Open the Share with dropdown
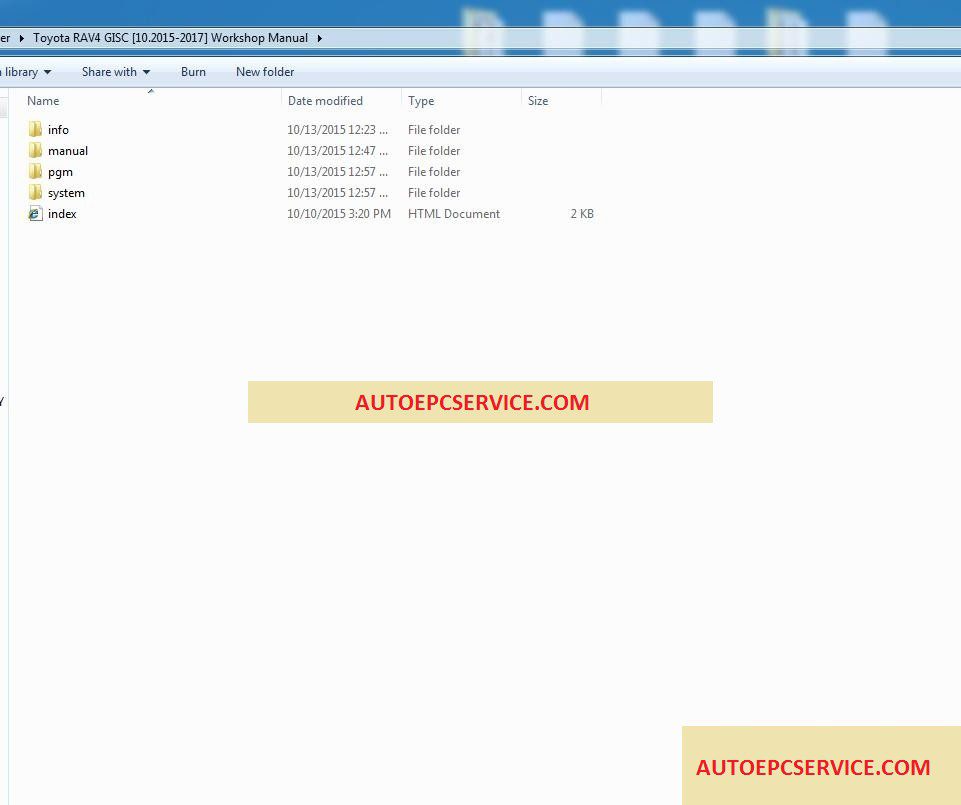The height and width of the screenshot is (805, 961). click(116, 72)
